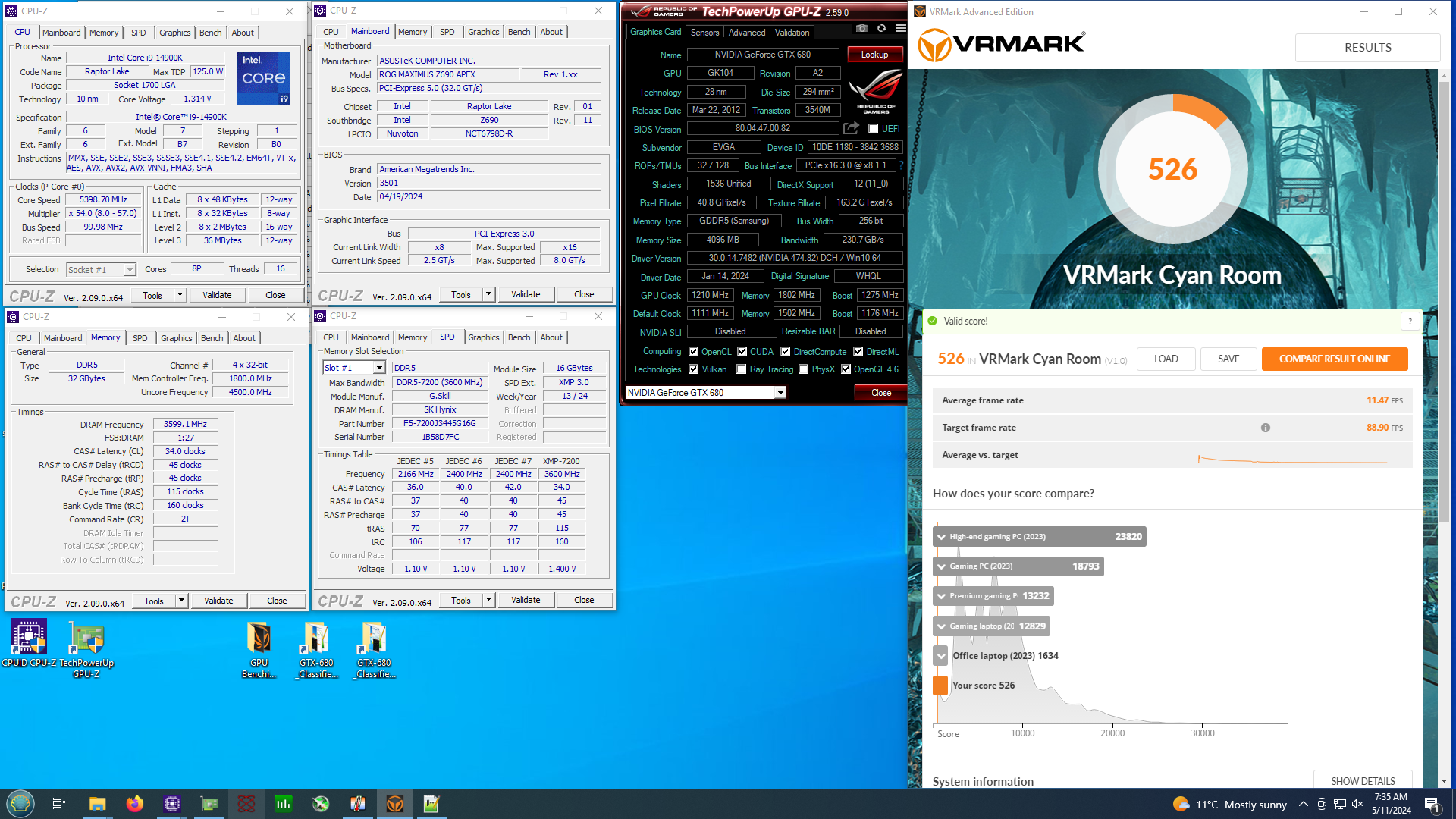This screenshot has width=1456, height=819.
Task: Click the bus interface question mark in GPU-Z
Action: pos(901,165)
